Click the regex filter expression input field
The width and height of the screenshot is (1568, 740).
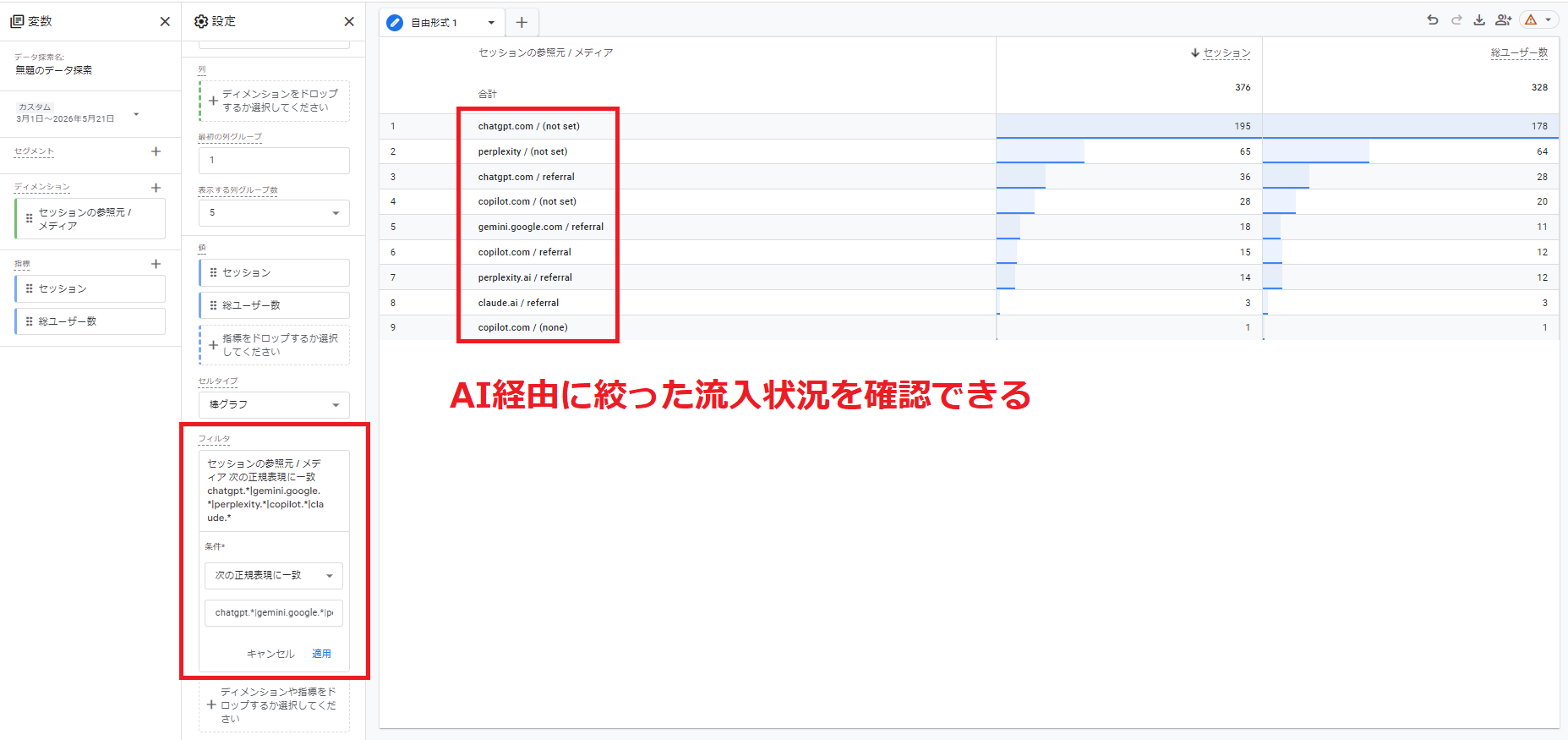(x=274, y=612)
